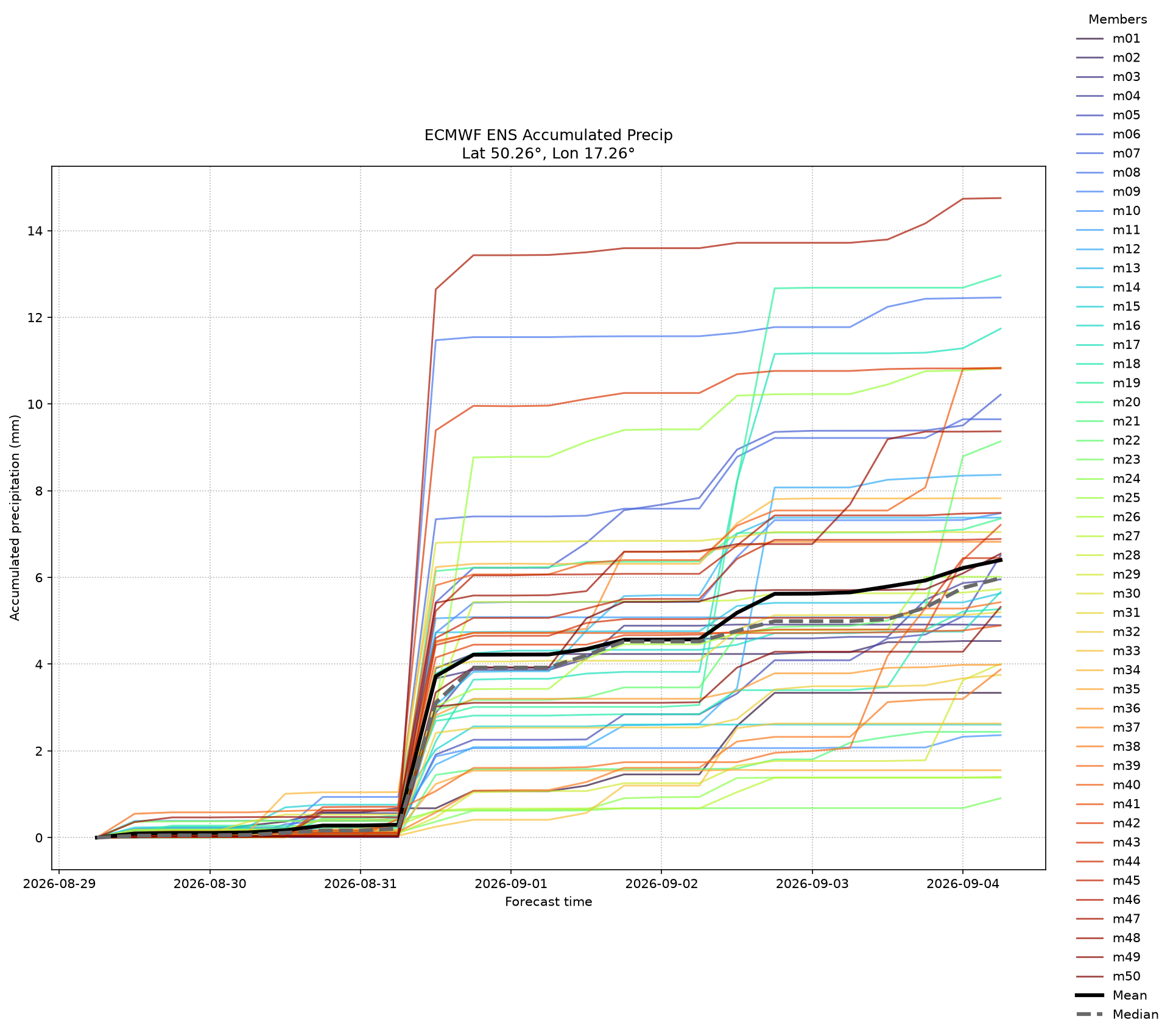Click the 2026-09-04 x-axis tick label
1173x1036 pixels.
point(962,884)
